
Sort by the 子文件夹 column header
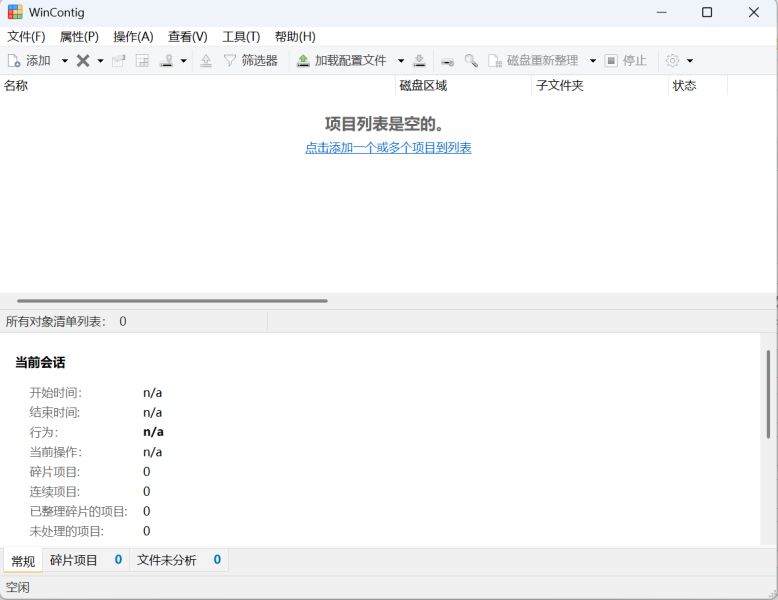[600, 85]
